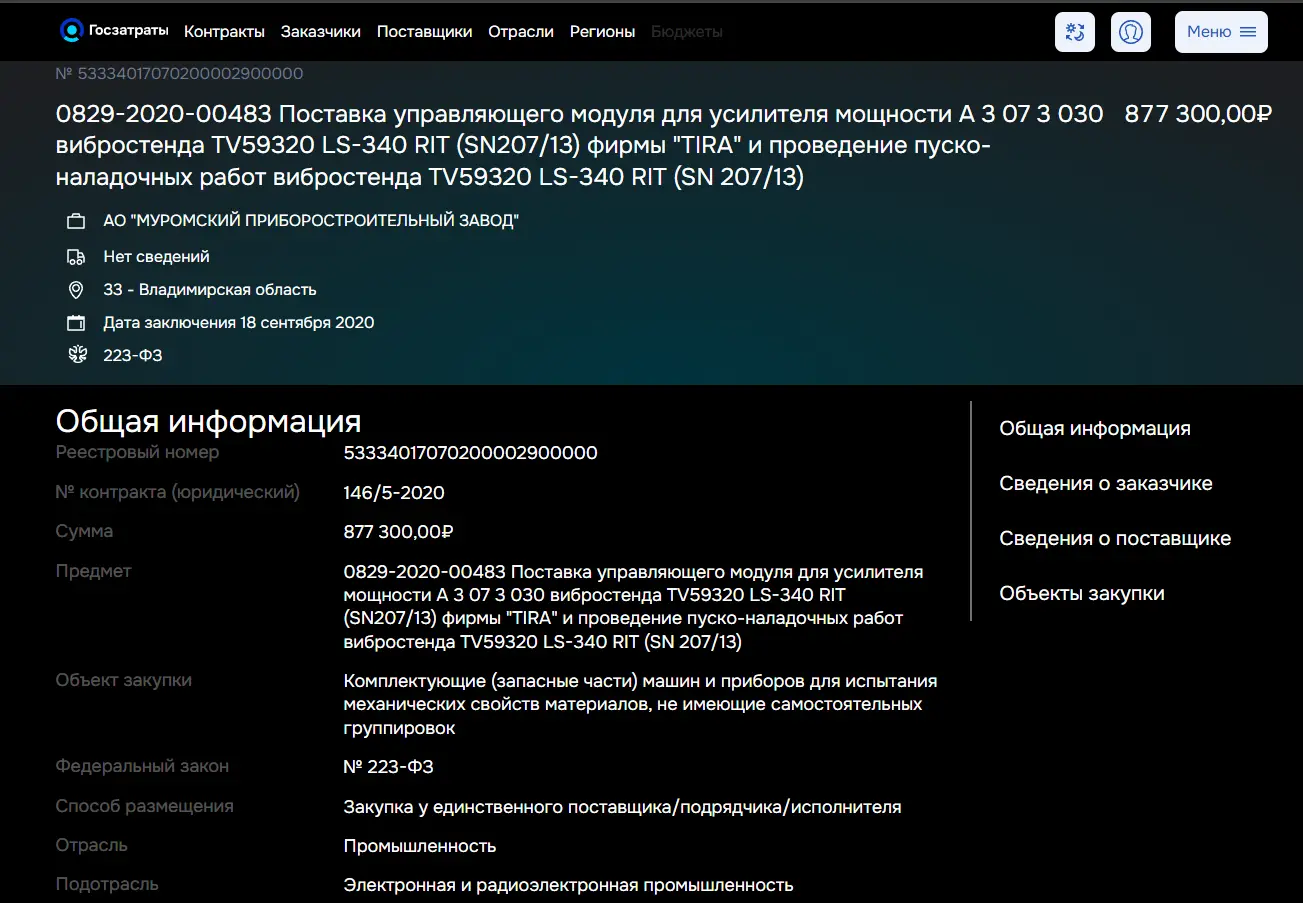Screen dimensions: 1303x903
Task: Click the "Нет сведений" supplier text
Action: [x=157, y=257]
